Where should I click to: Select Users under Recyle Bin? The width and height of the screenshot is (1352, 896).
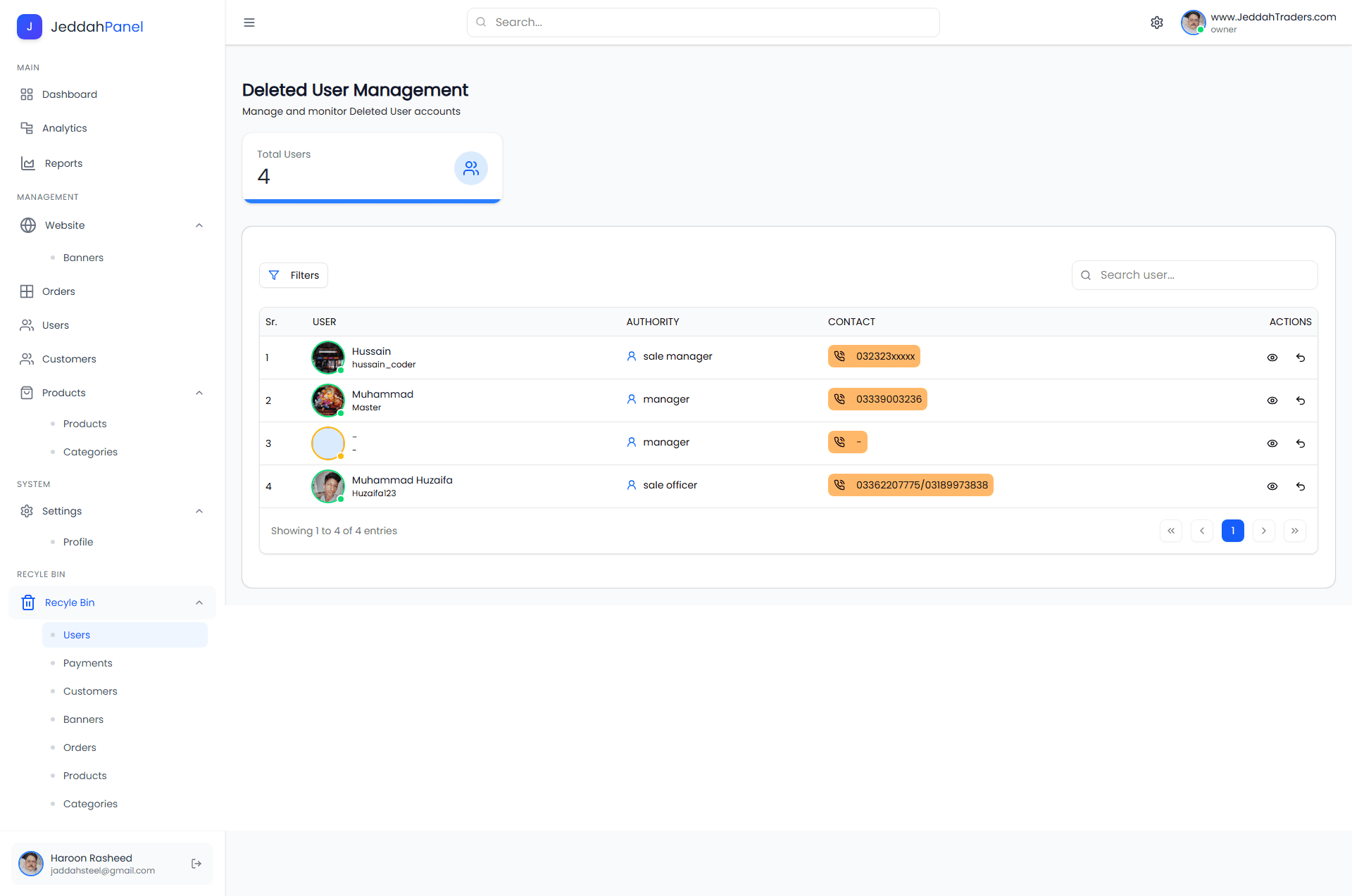pos(125,635)
